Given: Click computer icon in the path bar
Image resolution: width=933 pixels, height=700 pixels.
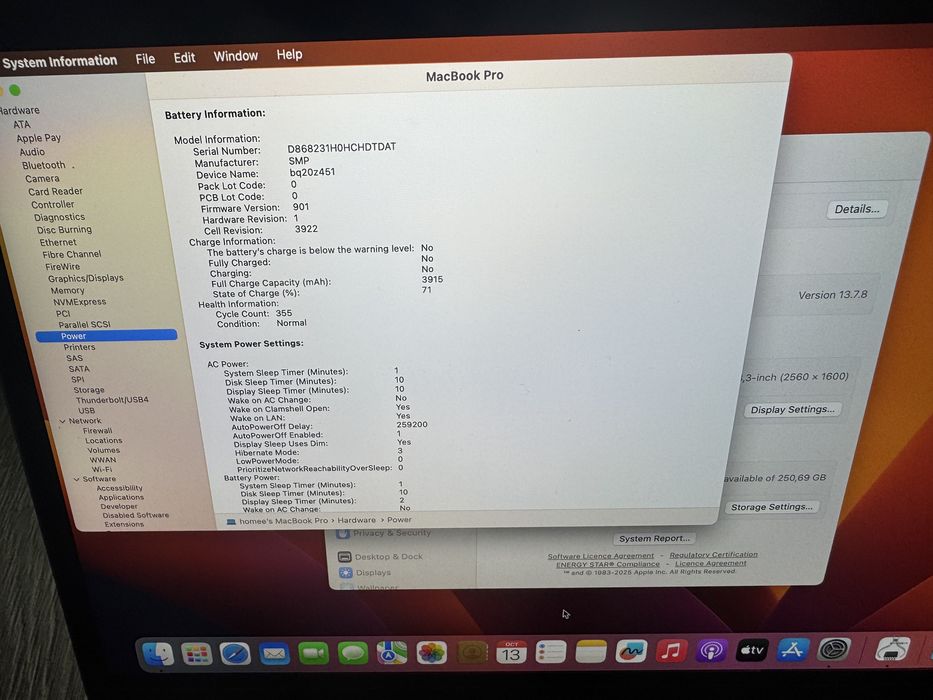Looking at the screenshot, I should (231, 521).
